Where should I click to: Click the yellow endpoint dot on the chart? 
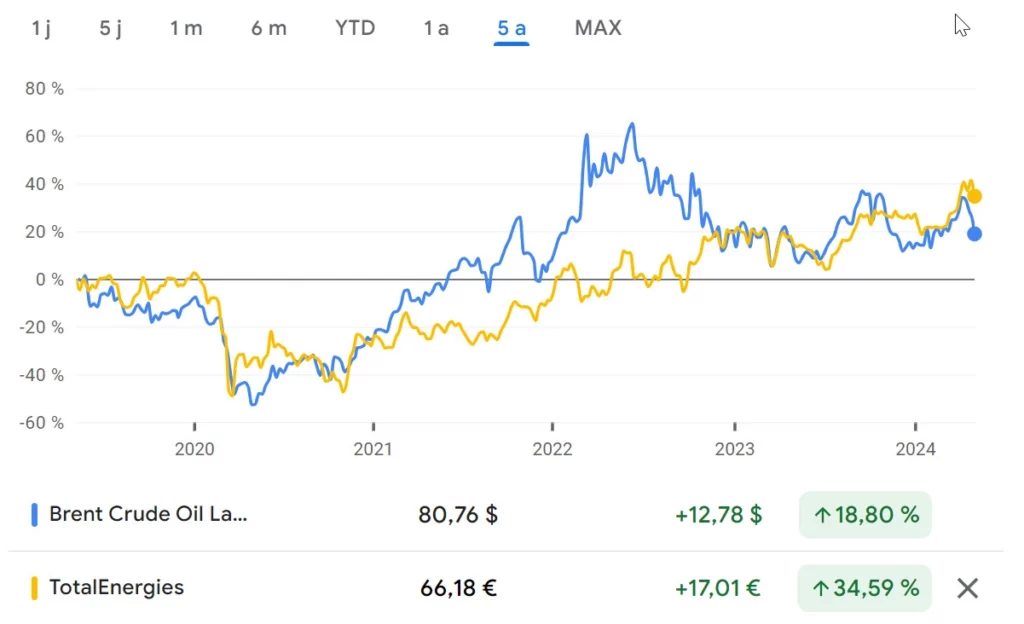click(973, 196)
